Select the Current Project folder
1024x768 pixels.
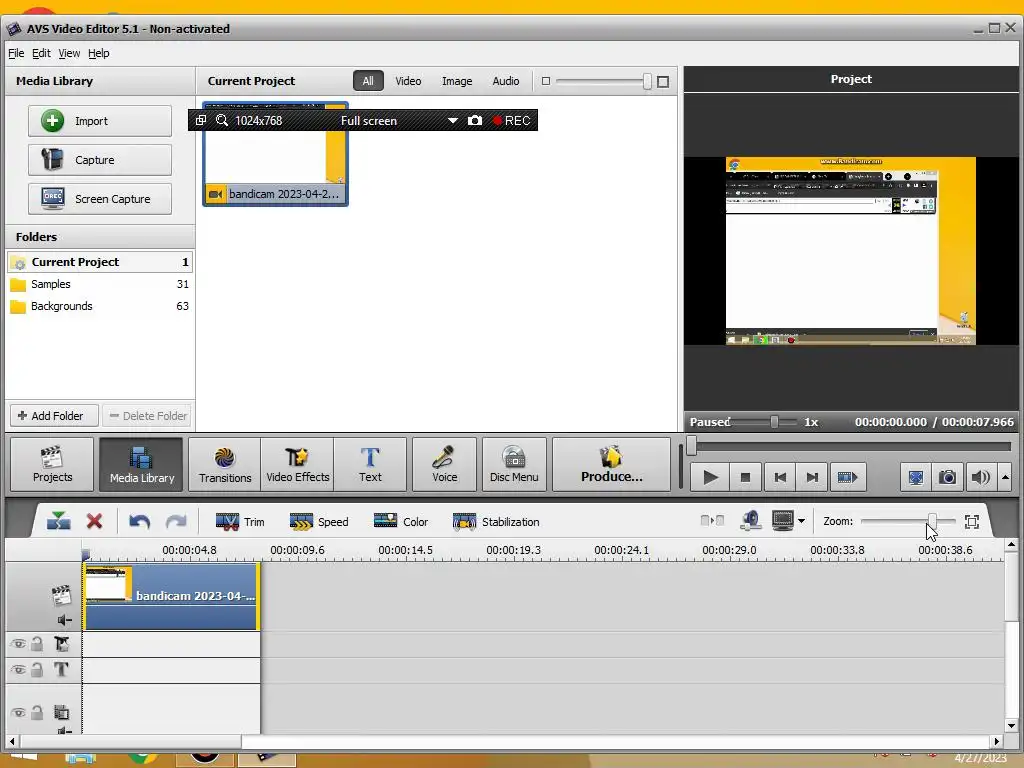100,262
